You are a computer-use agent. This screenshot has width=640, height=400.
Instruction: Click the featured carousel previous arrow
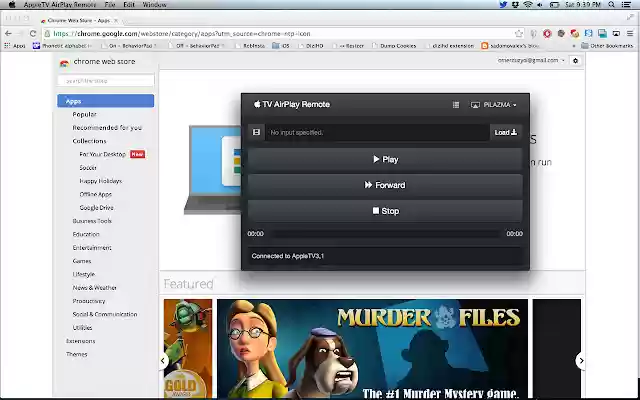tap(163, 361)
